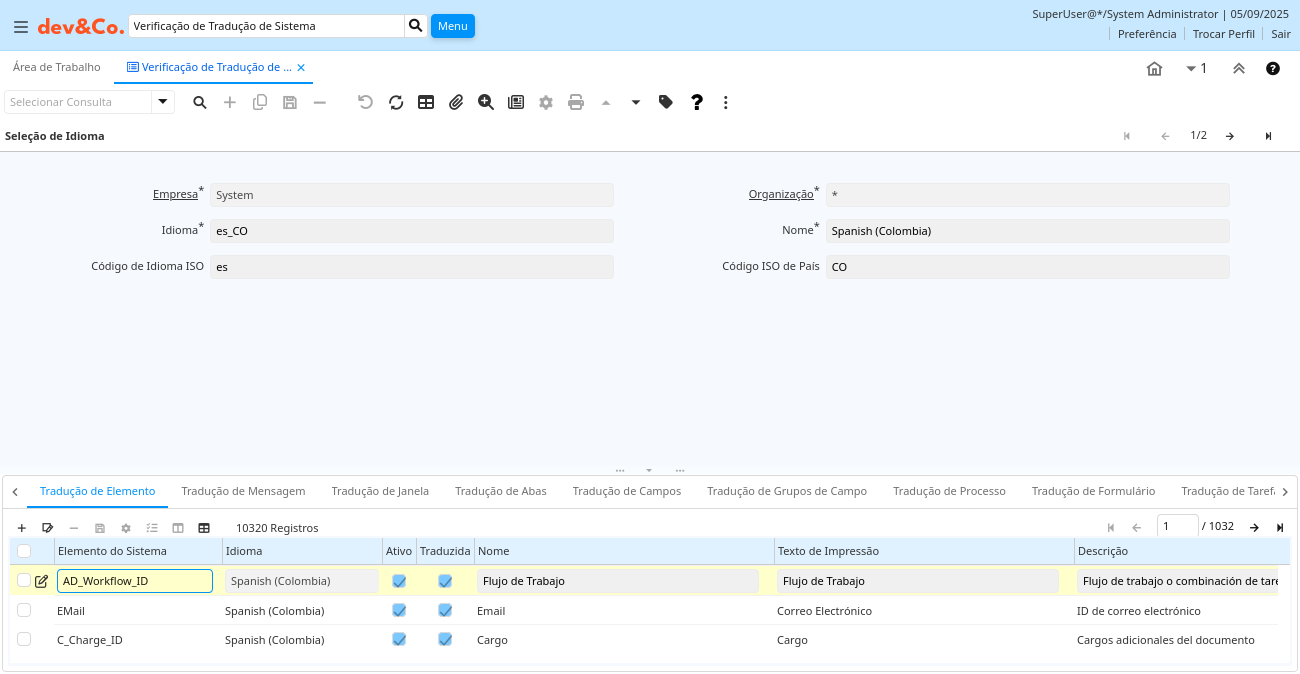Toggle grid view in the main toolbar
The width and height of the screenshot is (1300, 674).
[x=426, y=102]
